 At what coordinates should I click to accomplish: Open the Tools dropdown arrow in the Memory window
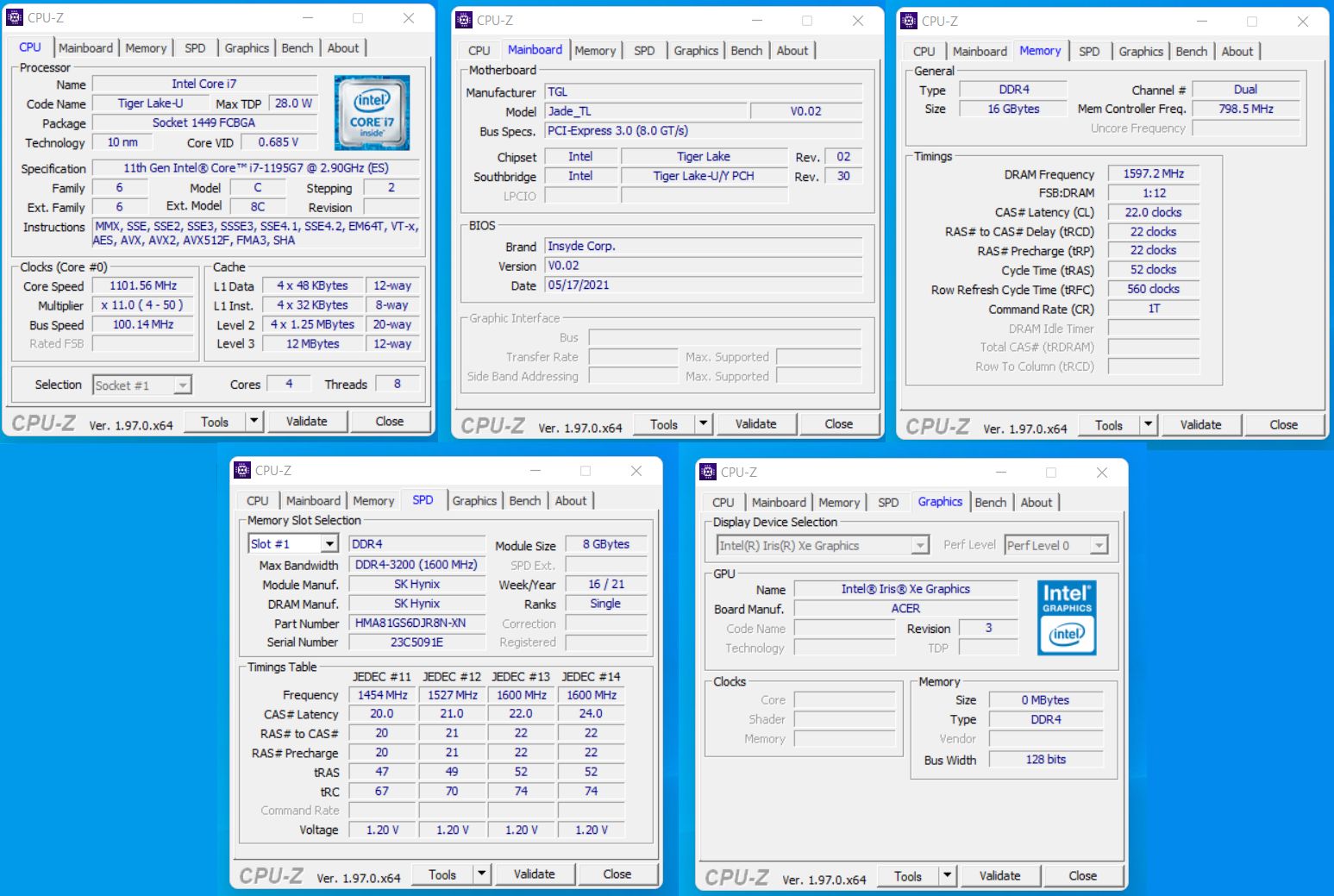[x=1148, y=424]
